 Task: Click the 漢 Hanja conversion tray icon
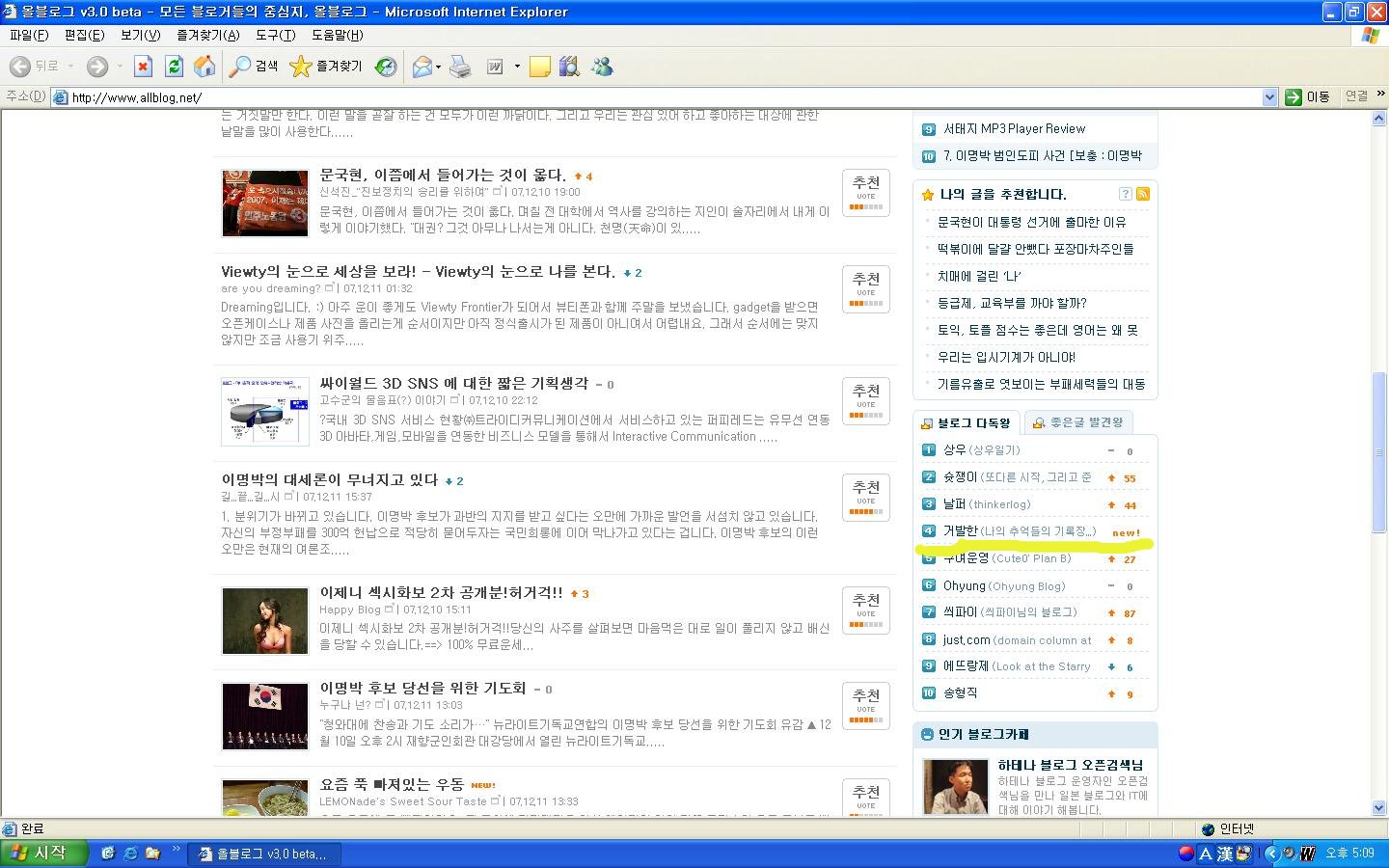(1225, 854)
